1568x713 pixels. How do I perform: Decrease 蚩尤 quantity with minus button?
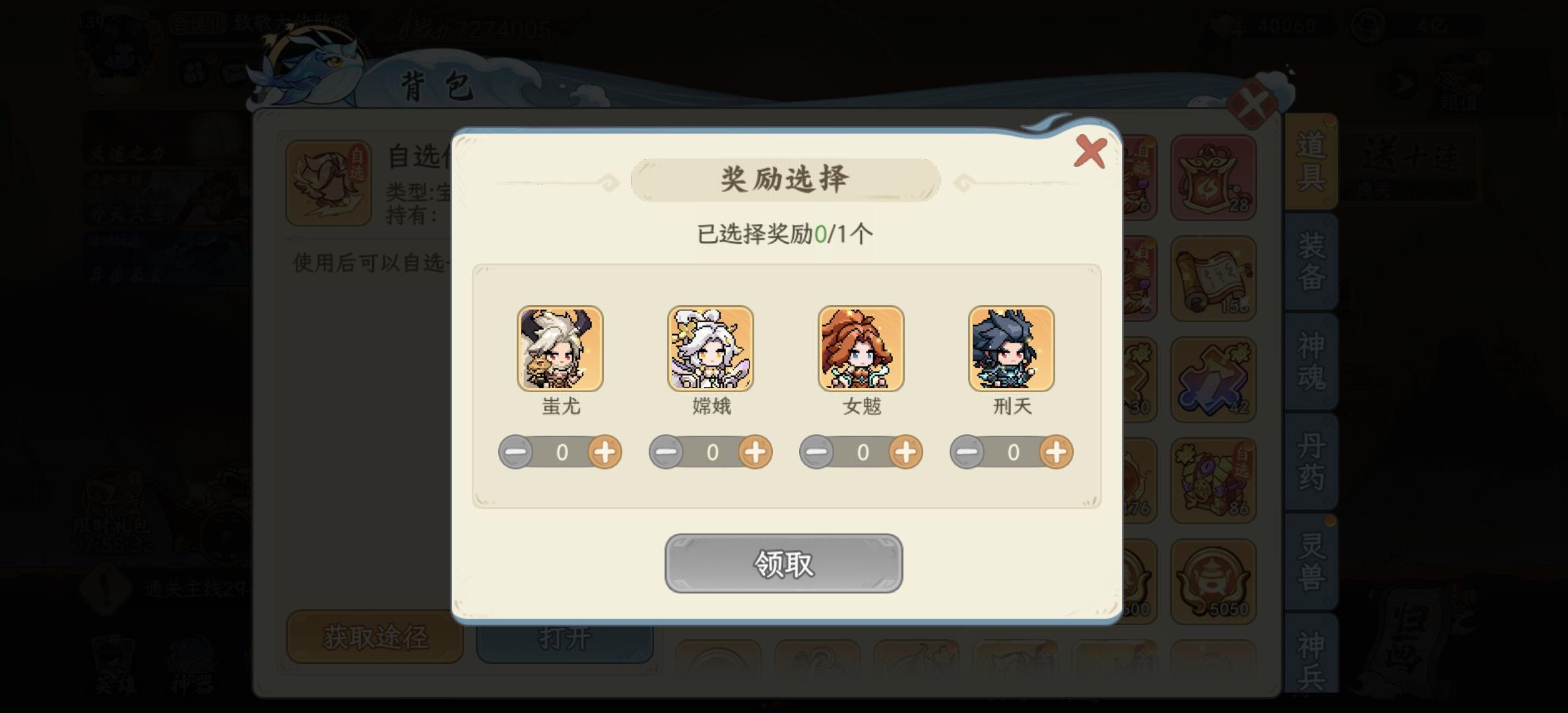point(515,452)
